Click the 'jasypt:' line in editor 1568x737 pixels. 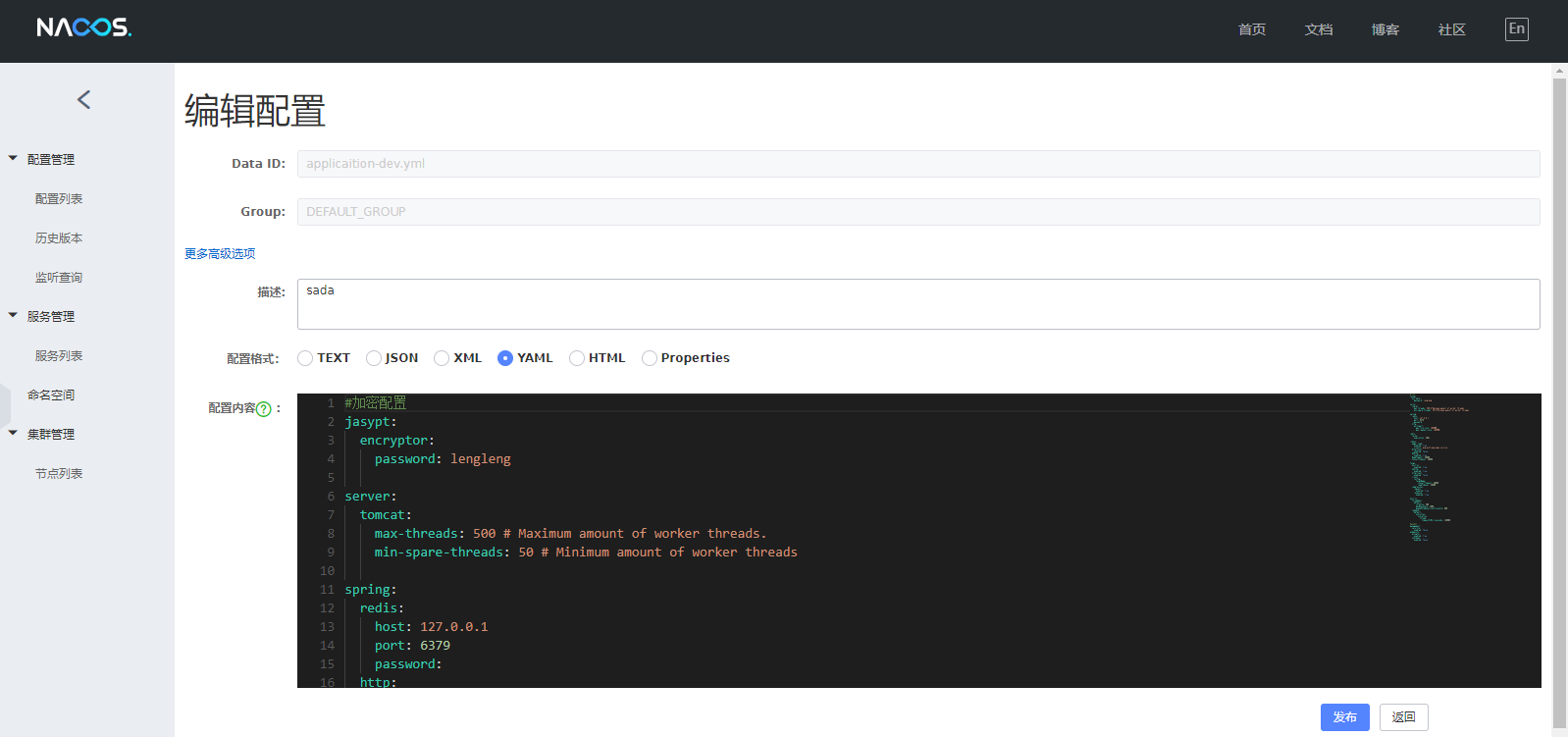tap(371, 422)
